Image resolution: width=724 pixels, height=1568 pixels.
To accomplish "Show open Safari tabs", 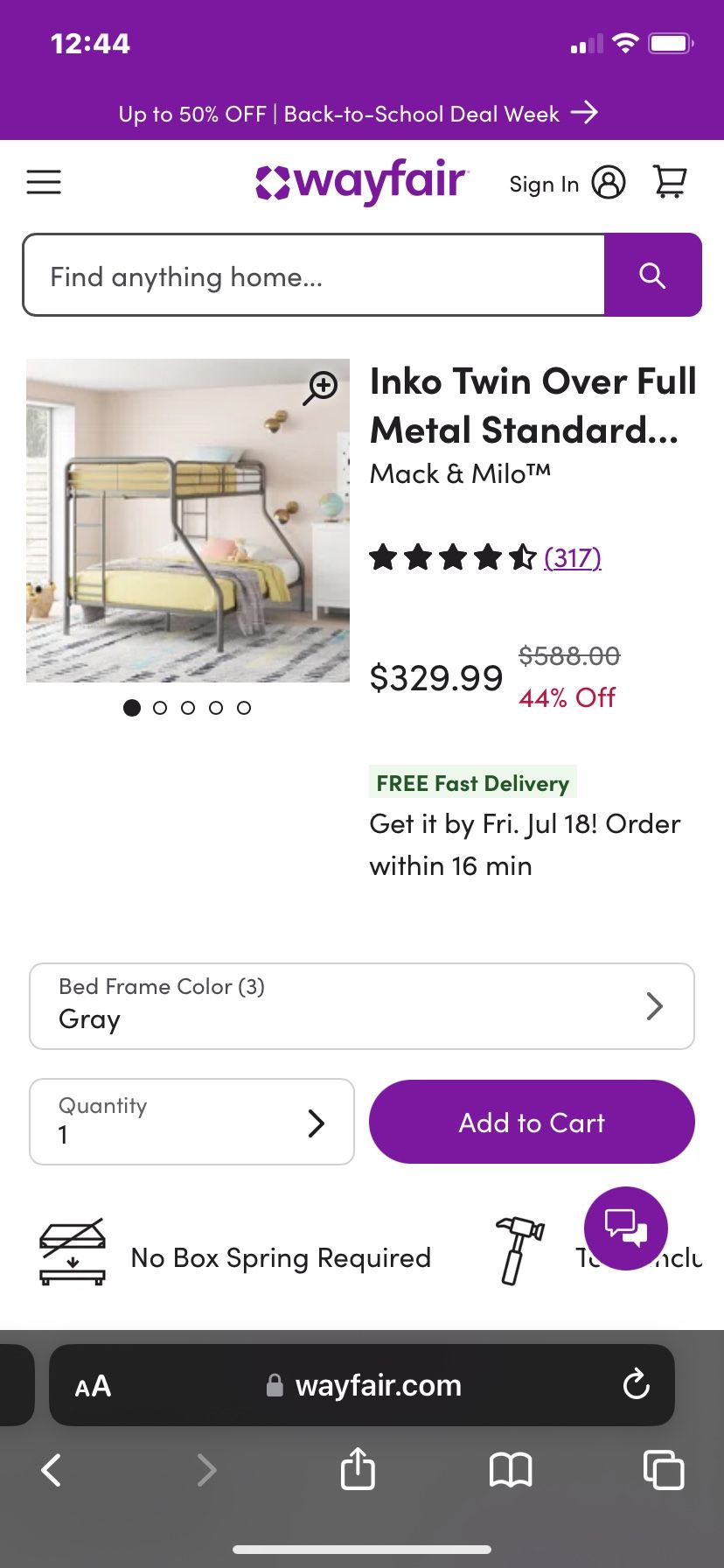I will tap(663, 1470).
